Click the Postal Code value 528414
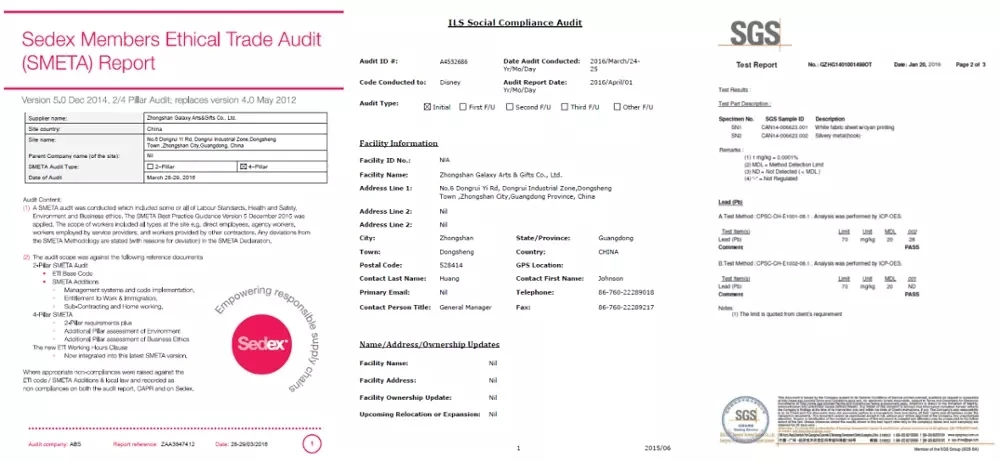Screen dimensions: 1000x462 [450, 265]
